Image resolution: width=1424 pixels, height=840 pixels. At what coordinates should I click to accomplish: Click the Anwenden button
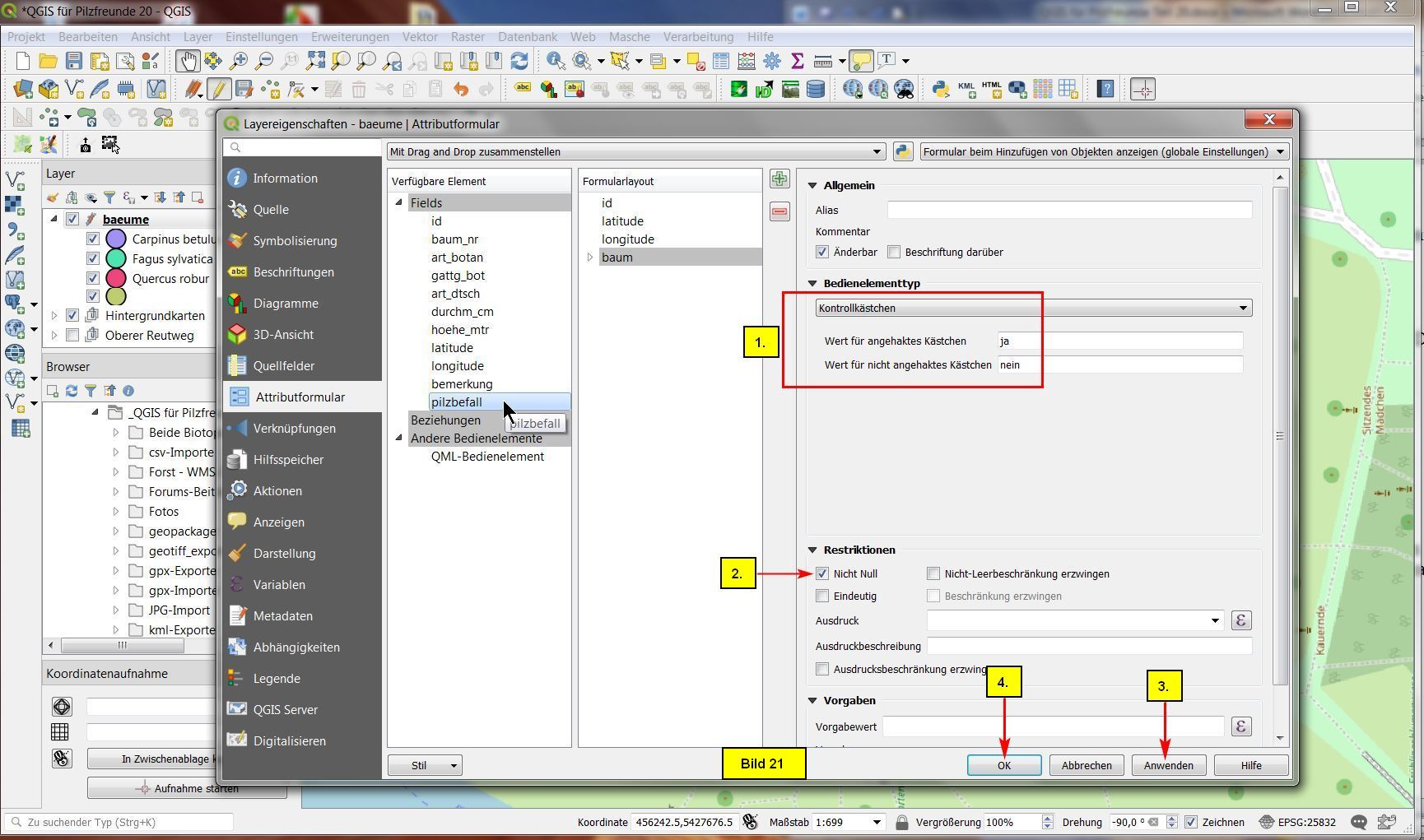point(1167,766)
